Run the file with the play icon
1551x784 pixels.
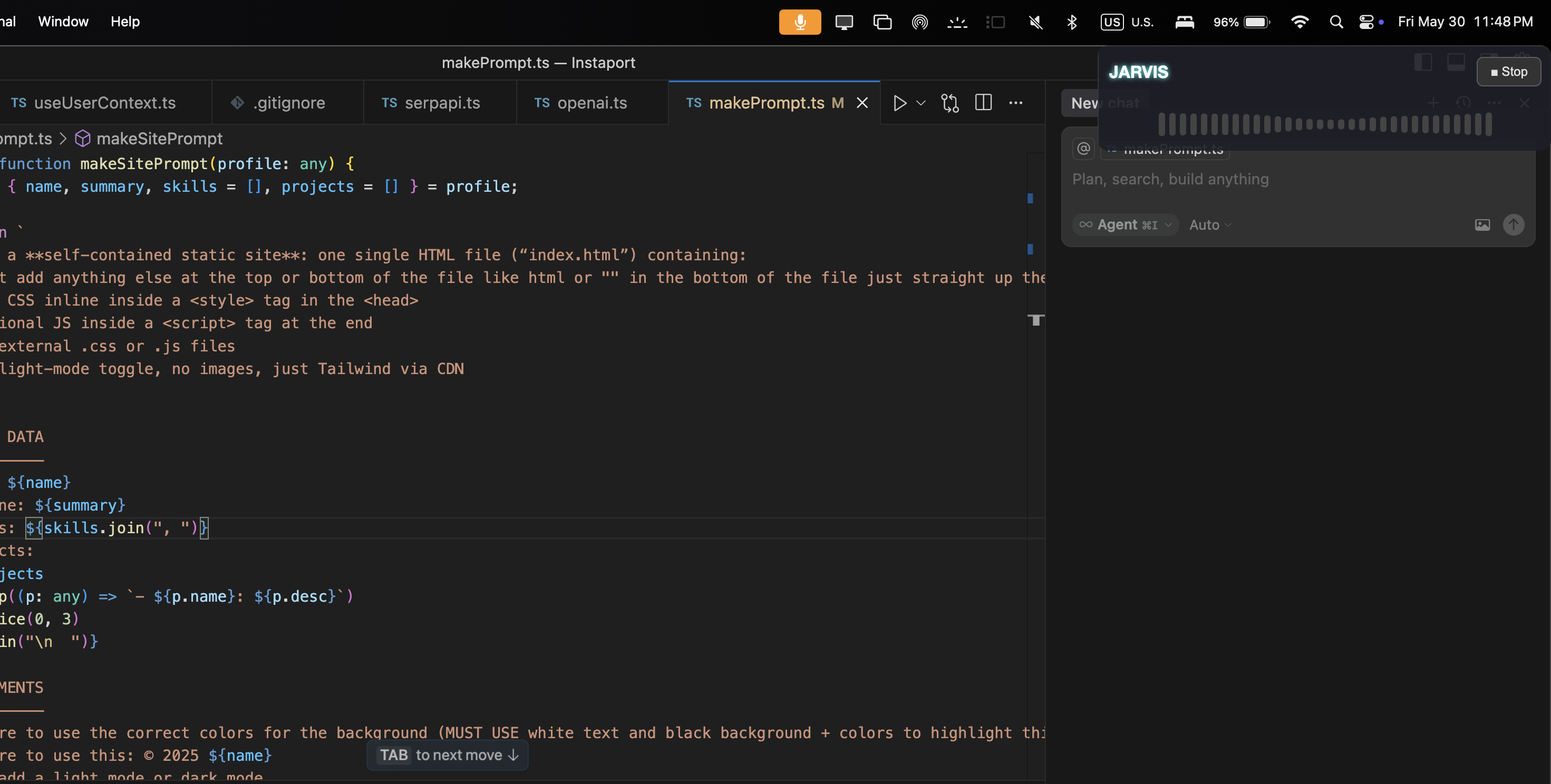[x=899, y=103]
